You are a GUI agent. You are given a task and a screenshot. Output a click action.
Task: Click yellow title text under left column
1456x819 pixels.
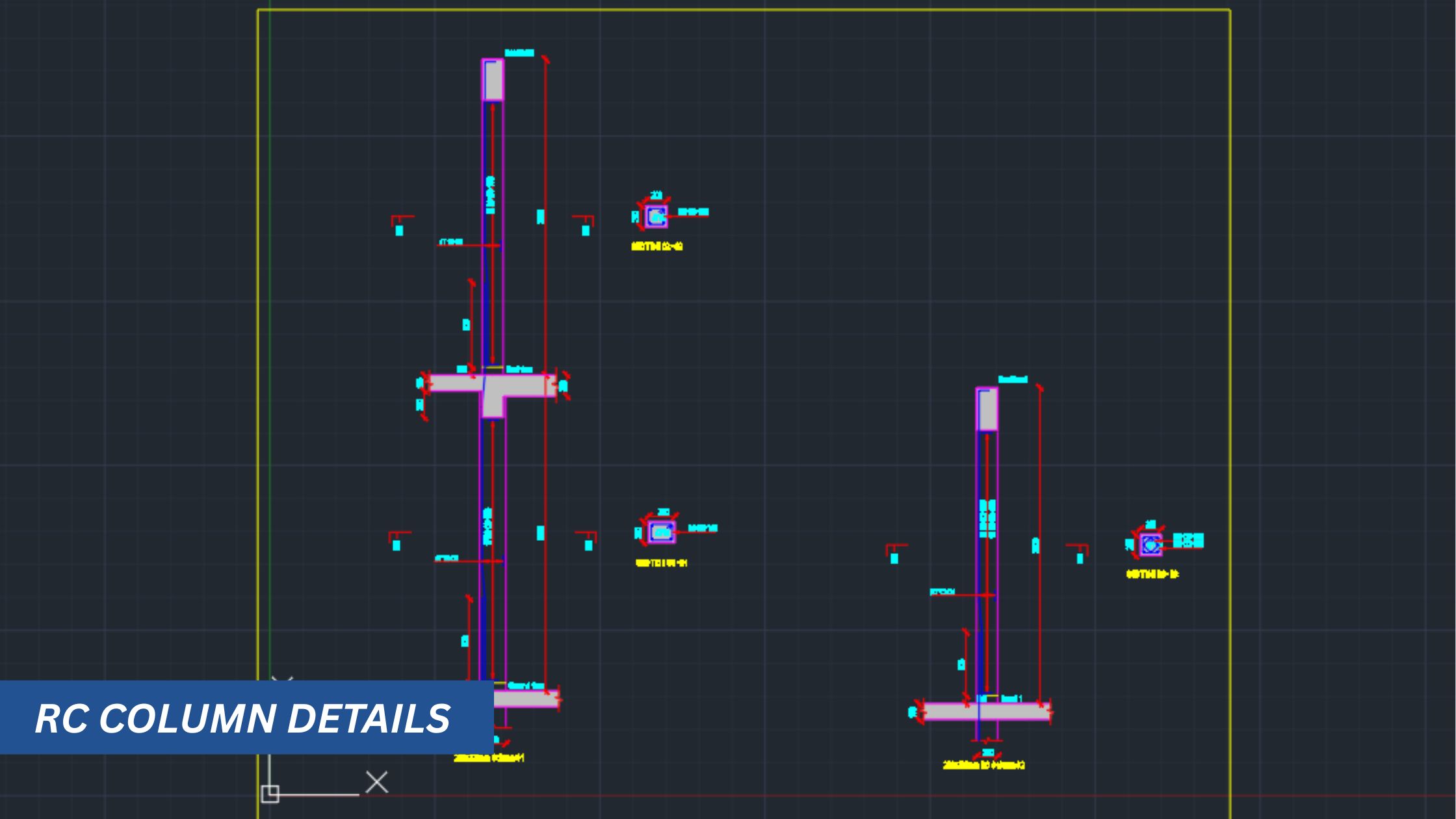(x=489, y=758)
